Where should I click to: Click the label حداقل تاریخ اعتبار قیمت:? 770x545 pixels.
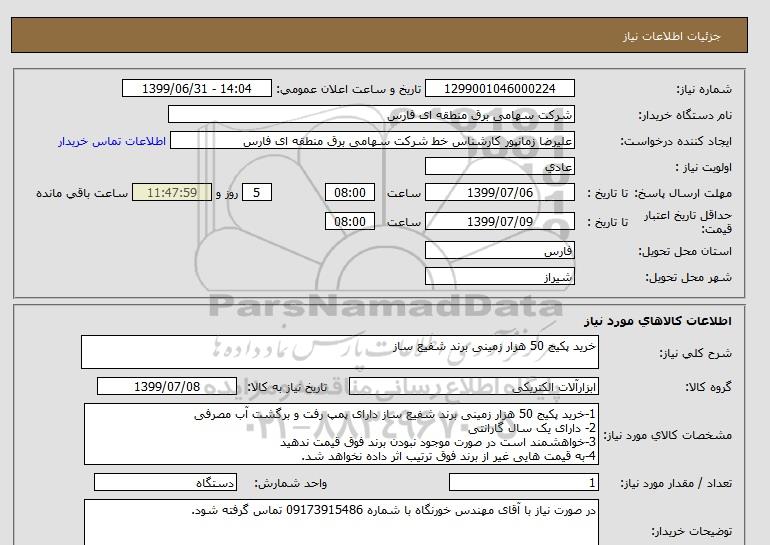coord(688,222)
